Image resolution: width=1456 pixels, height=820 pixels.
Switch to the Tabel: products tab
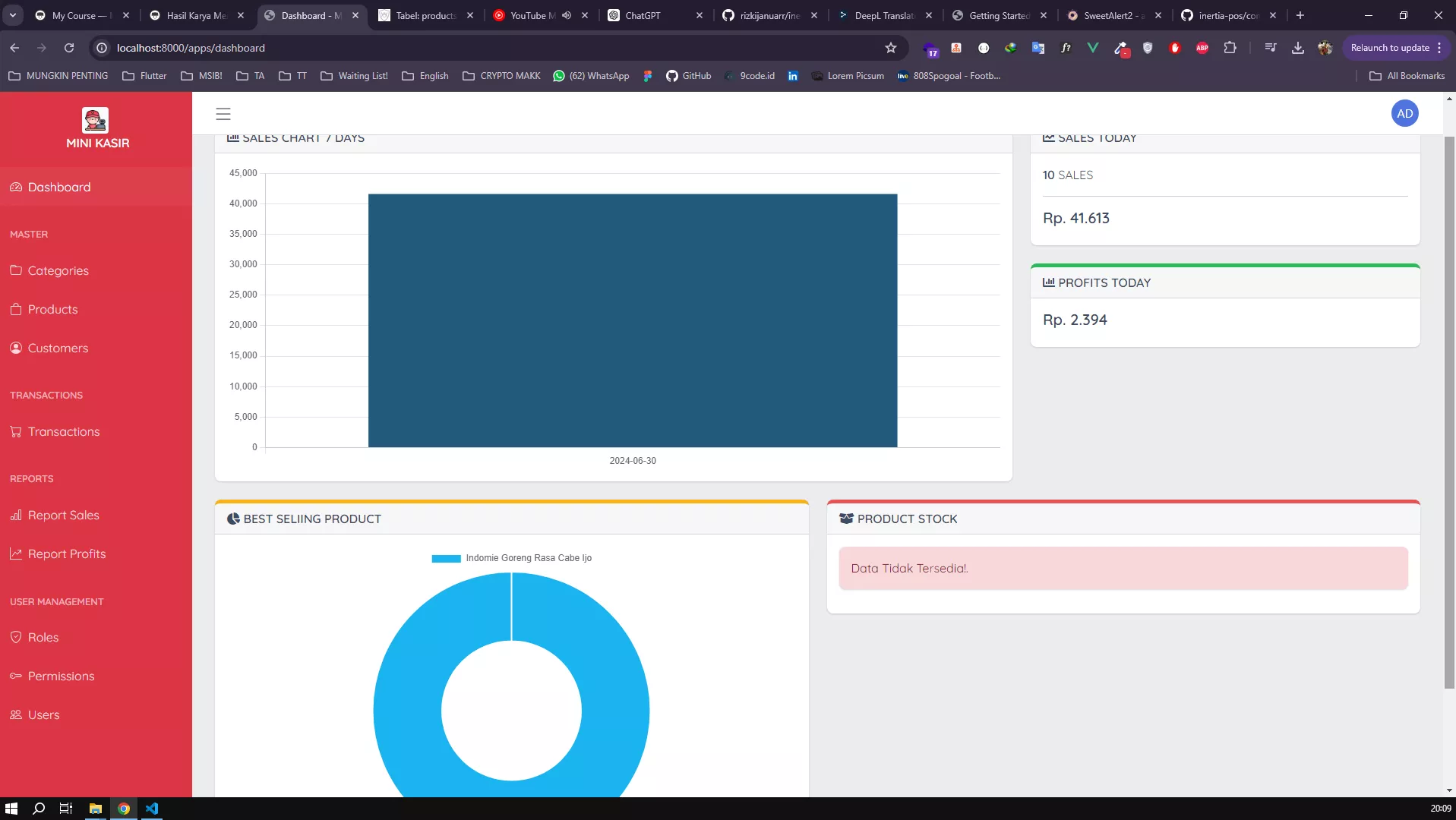426,15
